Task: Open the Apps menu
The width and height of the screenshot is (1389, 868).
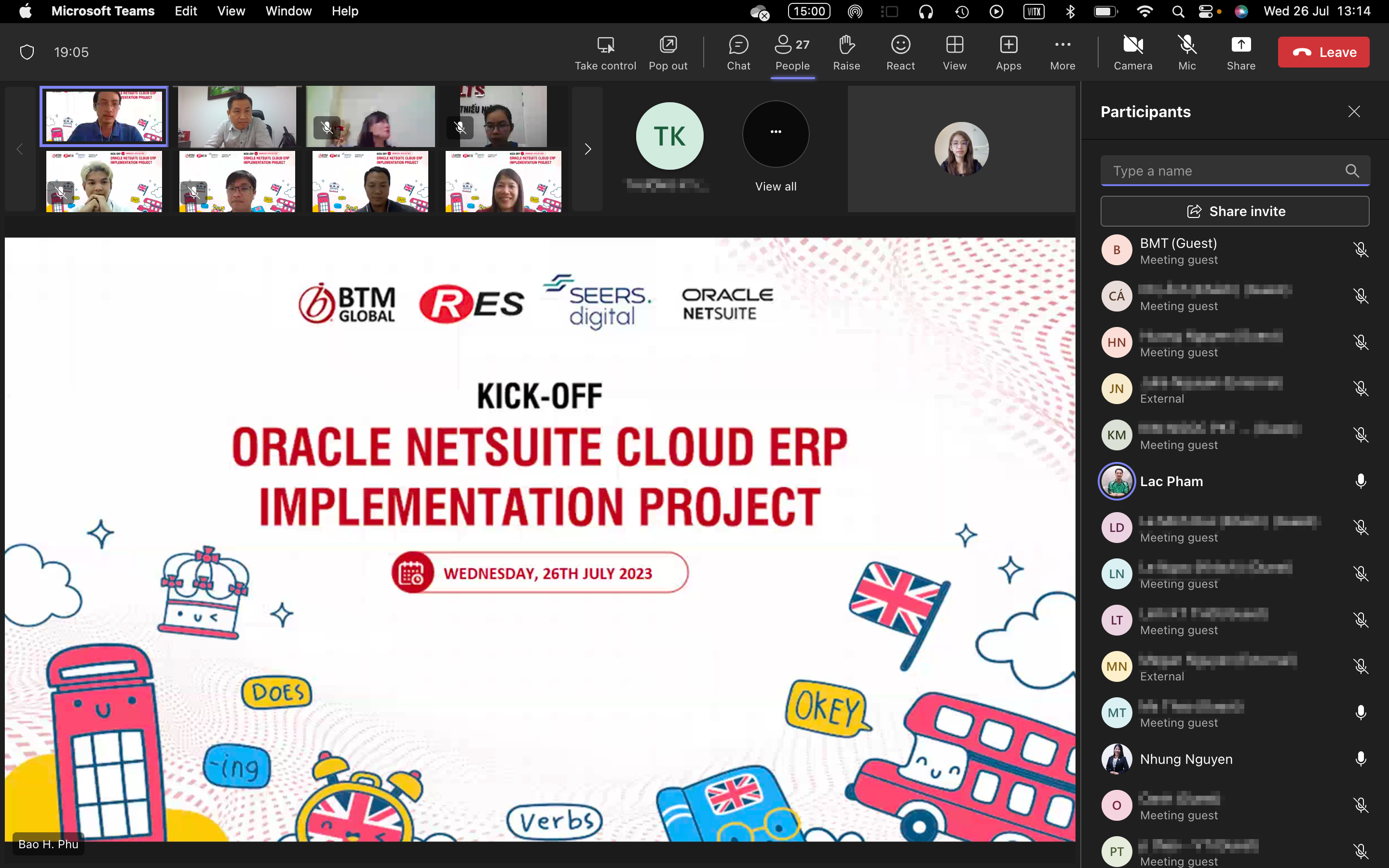Action: point(1008,53)
